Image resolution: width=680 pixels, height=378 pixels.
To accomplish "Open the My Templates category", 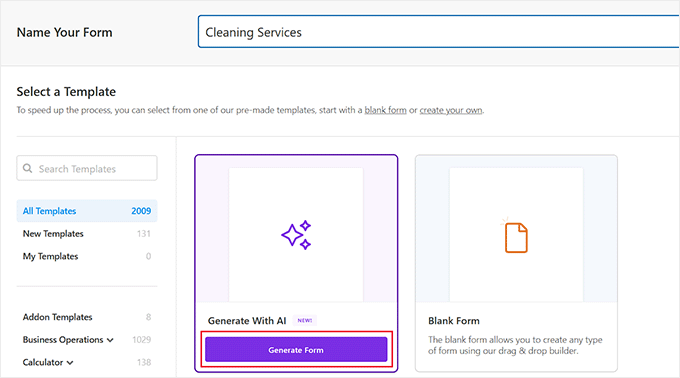I will pos(87,256).
